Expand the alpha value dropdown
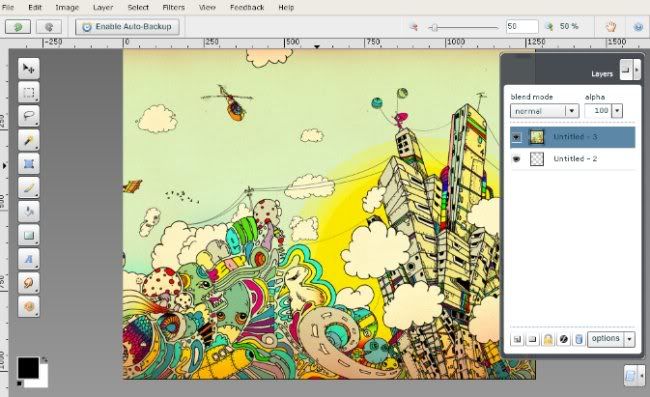This screenshot has height=397, width=650. tap(617, 111)
